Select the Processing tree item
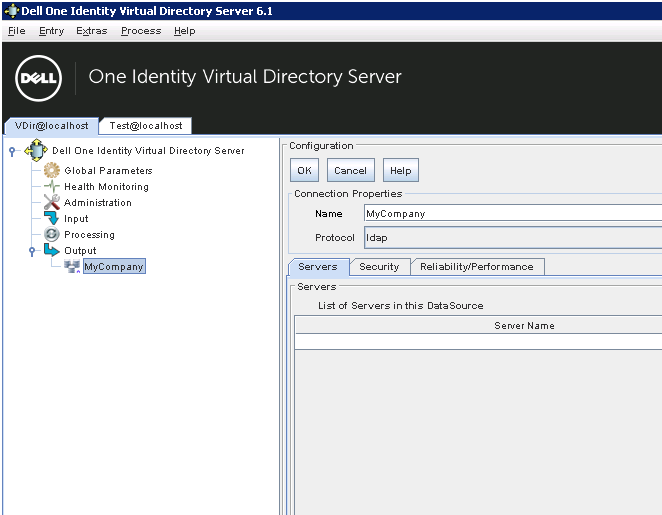 coord(89,235)
